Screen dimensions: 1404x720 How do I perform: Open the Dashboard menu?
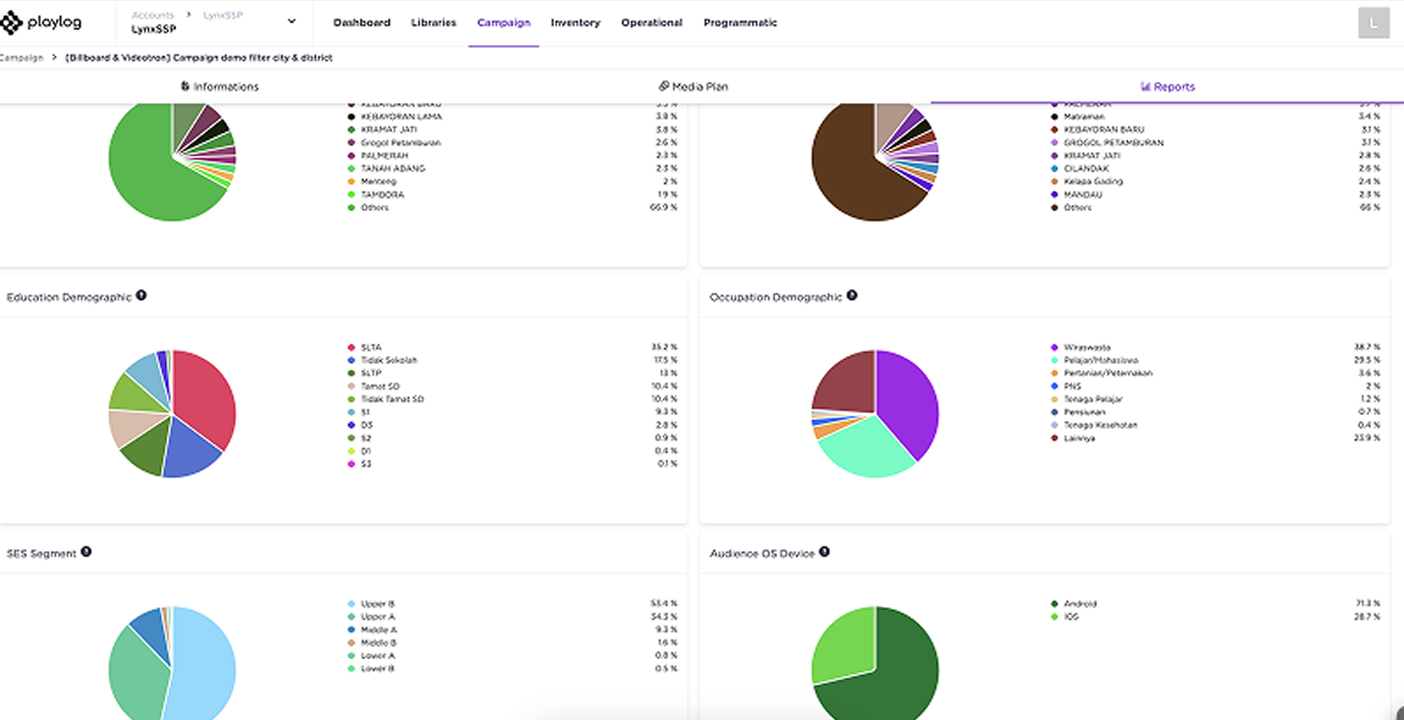361,23
